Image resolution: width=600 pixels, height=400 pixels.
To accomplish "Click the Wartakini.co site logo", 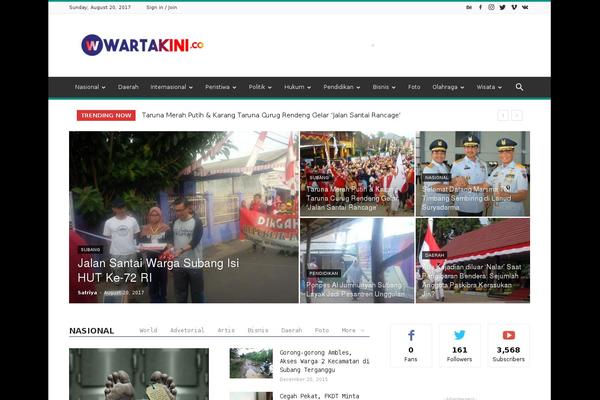I will 142,45.
